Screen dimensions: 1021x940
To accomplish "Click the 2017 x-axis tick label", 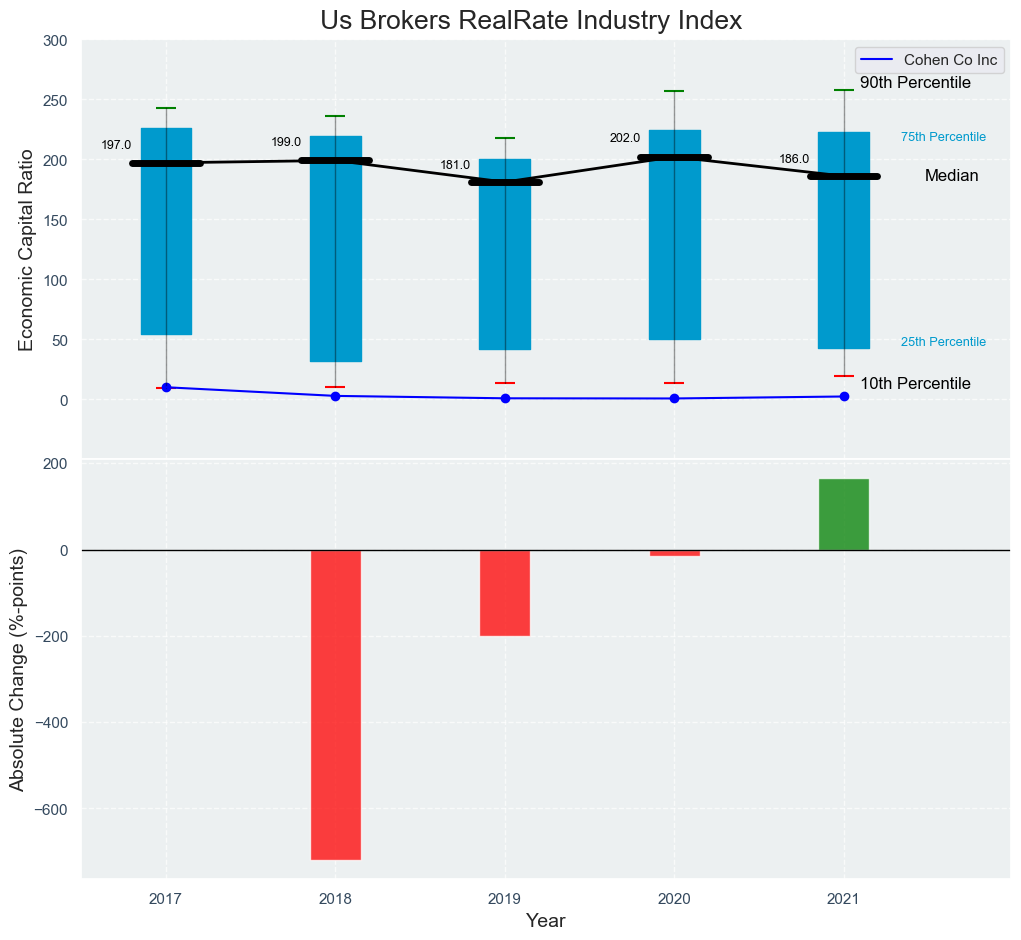I will coord(165,900).
